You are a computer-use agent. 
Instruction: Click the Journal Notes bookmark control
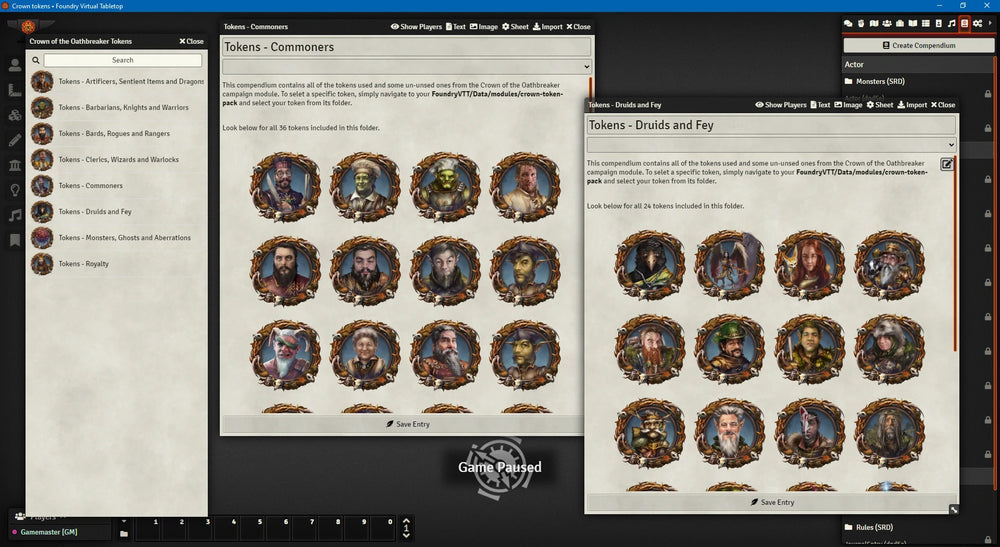click(x=15, y=240)
